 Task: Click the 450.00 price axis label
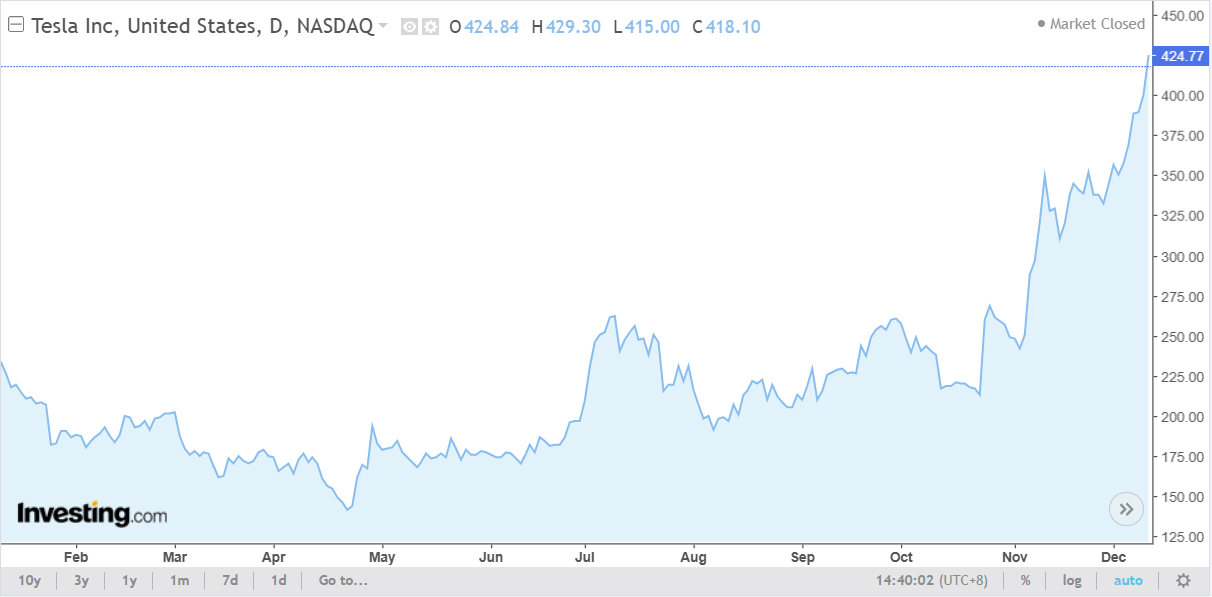(1184, 15)
